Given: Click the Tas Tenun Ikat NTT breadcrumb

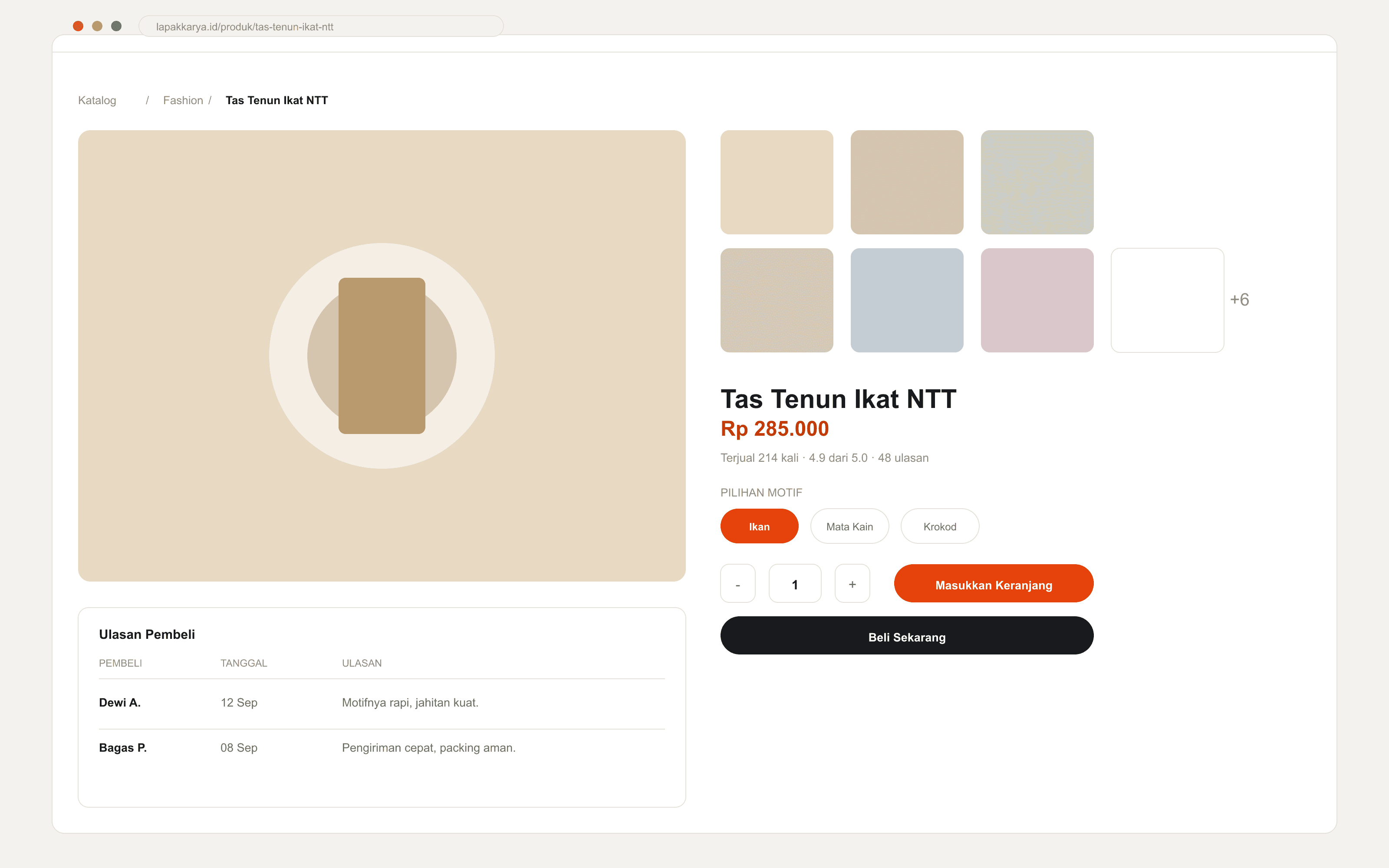Looking at the screenshot, I should coord(276,100).
